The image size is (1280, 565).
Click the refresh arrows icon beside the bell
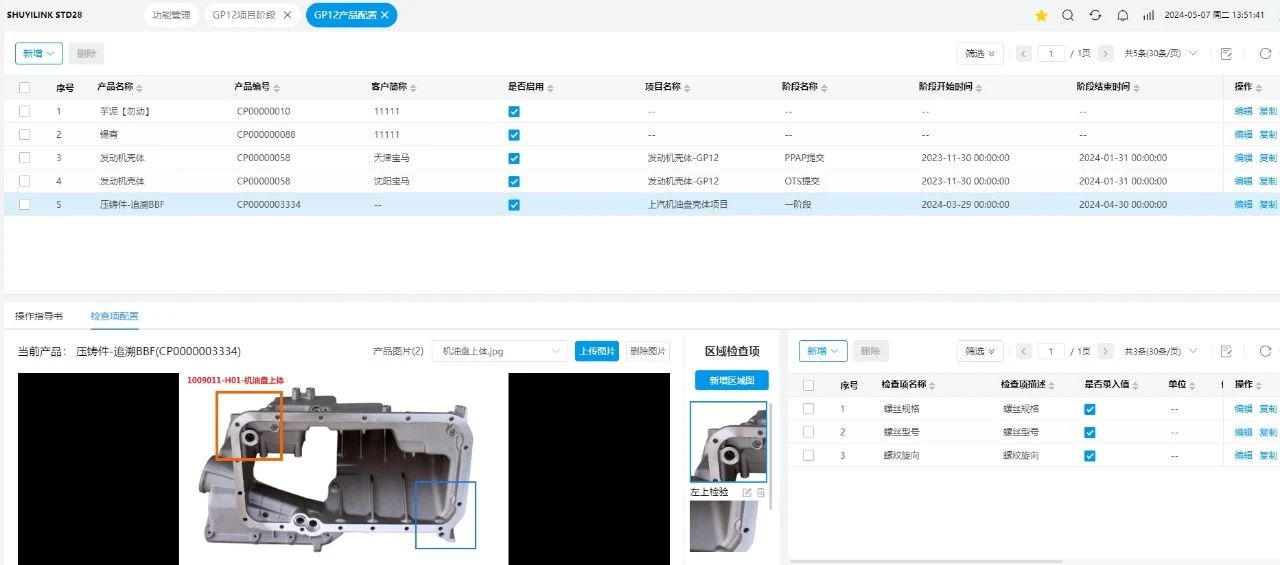tap(1095, 15)
